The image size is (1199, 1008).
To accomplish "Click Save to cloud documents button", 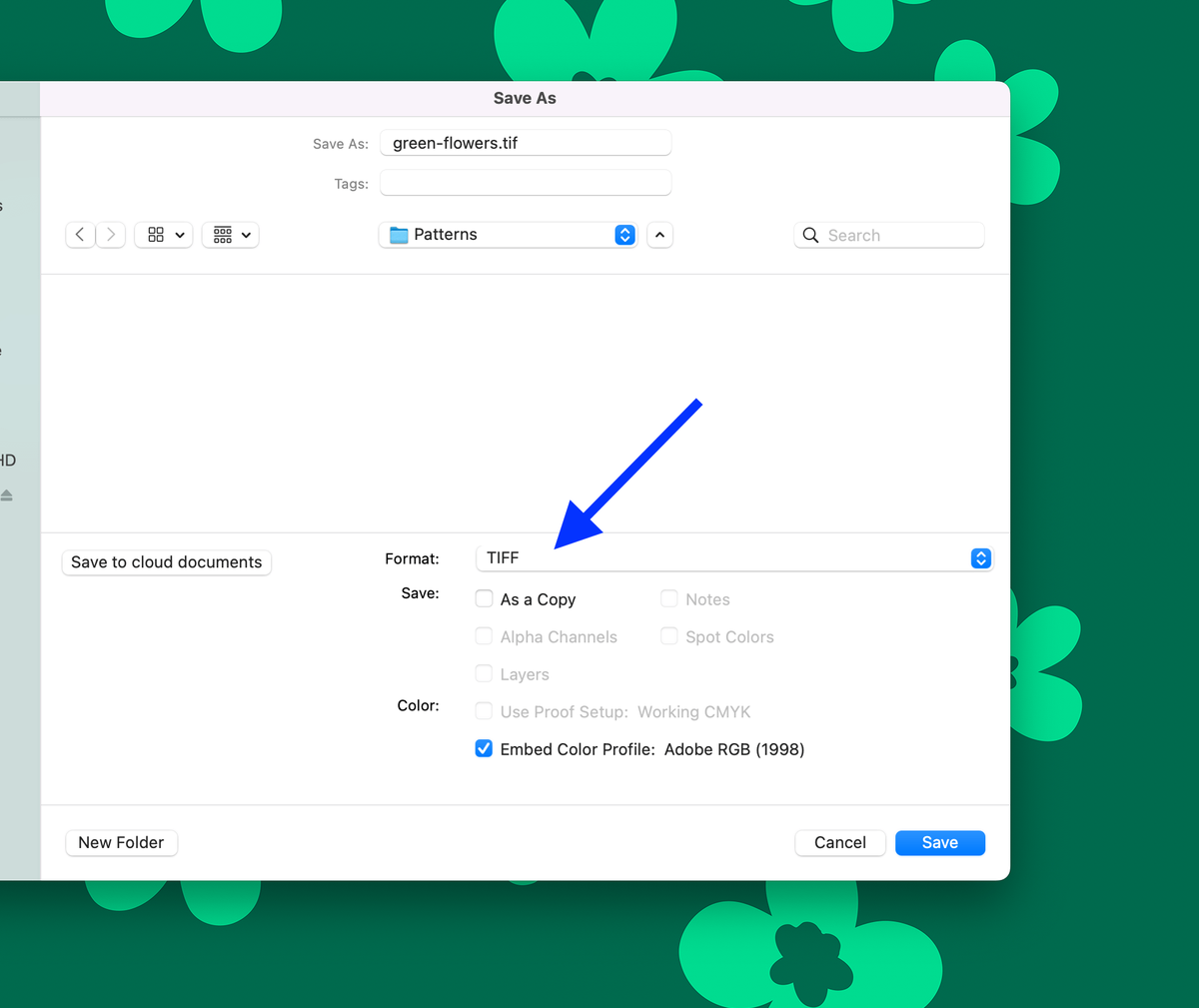I will (167, 562).
